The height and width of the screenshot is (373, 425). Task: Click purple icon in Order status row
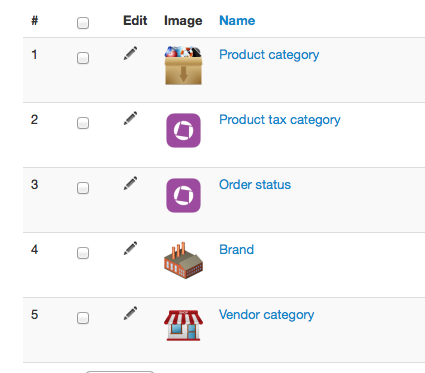[x=183, y=195]
